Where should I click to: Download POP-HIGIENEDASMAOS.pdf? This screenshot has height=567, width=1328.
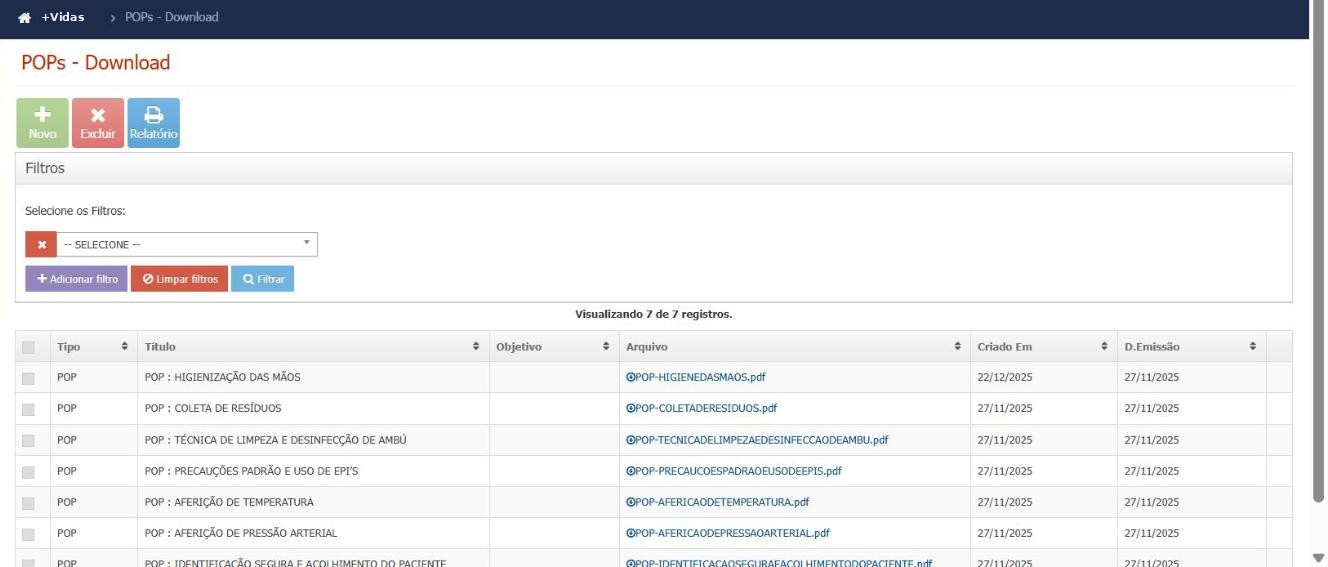696,378
